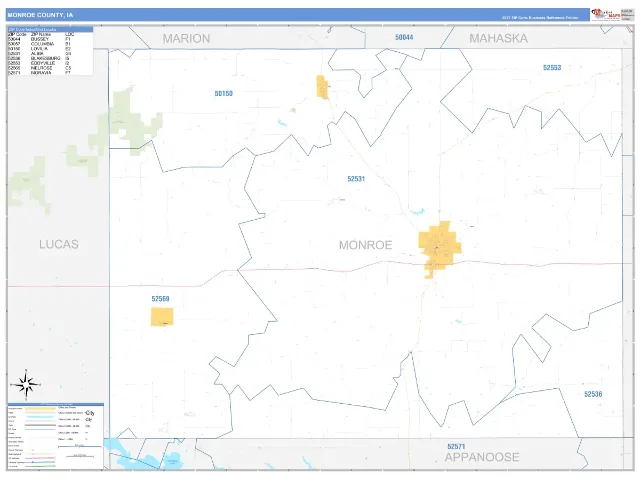Click ZIP code label 52531 on the map
Screen dimensions: 640x480
click(356, 179)
